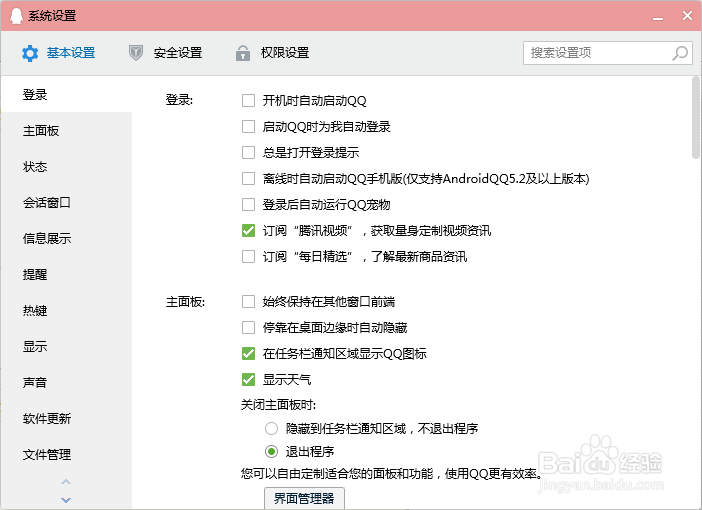This screenshot has height=510, width=702.
Task: Select 隐藏到任务栏通知区域 radio option
Action: point(271,429)
